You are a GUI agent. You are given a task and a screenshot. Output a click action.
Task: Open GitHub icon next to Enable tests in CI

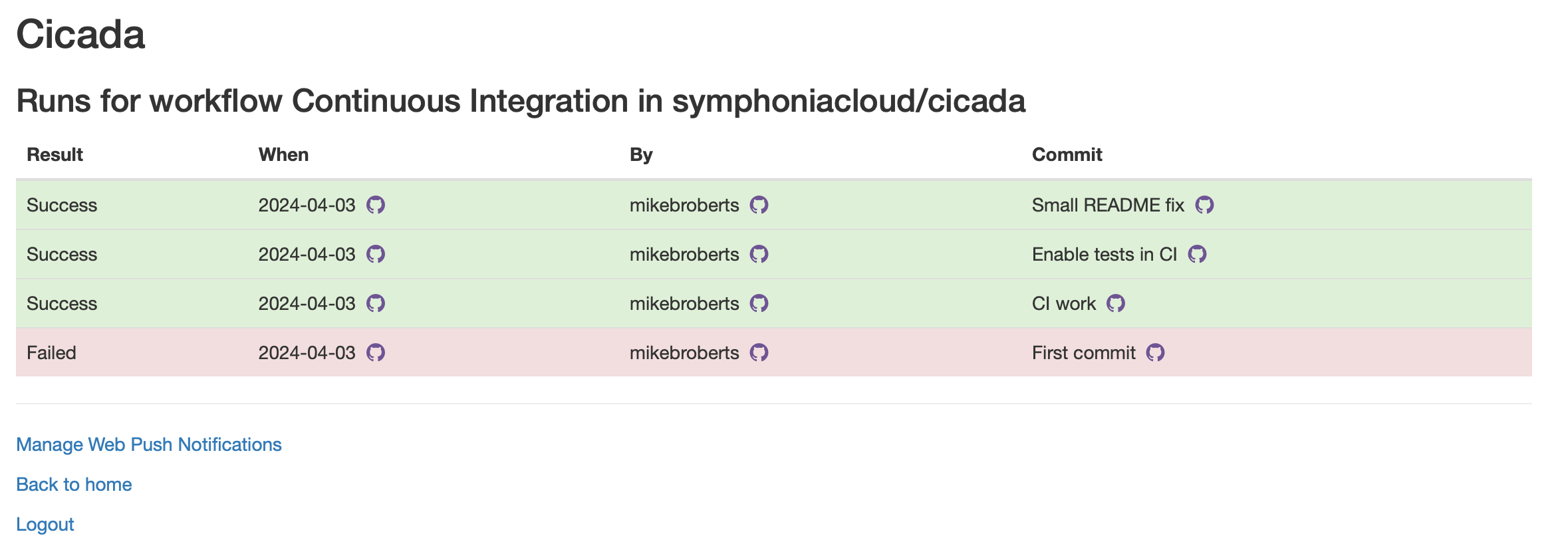1197,254
